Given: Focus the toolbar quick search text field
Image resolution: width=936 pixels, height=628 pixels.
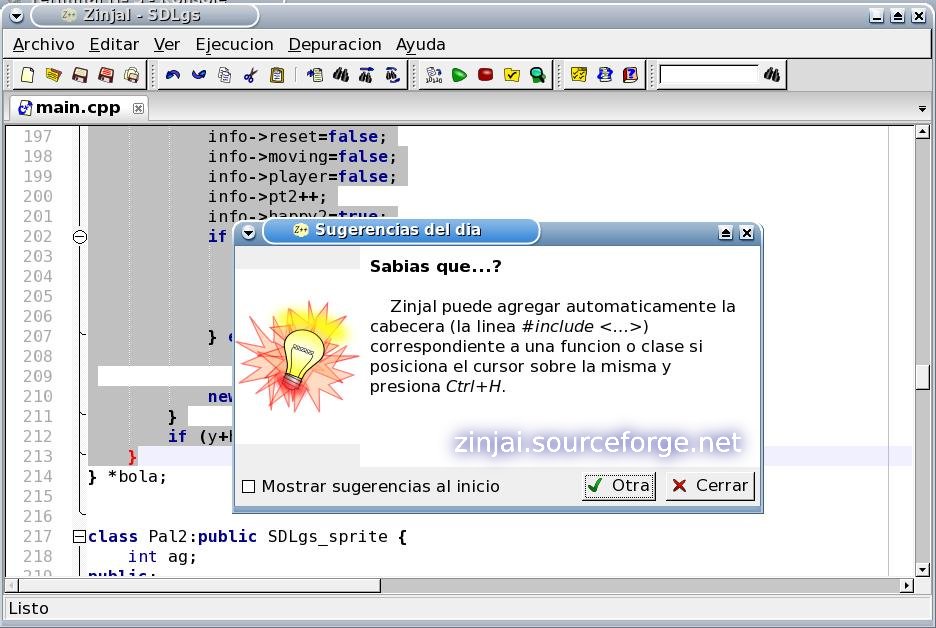Looking at the screenshot, I should (709, 75).
